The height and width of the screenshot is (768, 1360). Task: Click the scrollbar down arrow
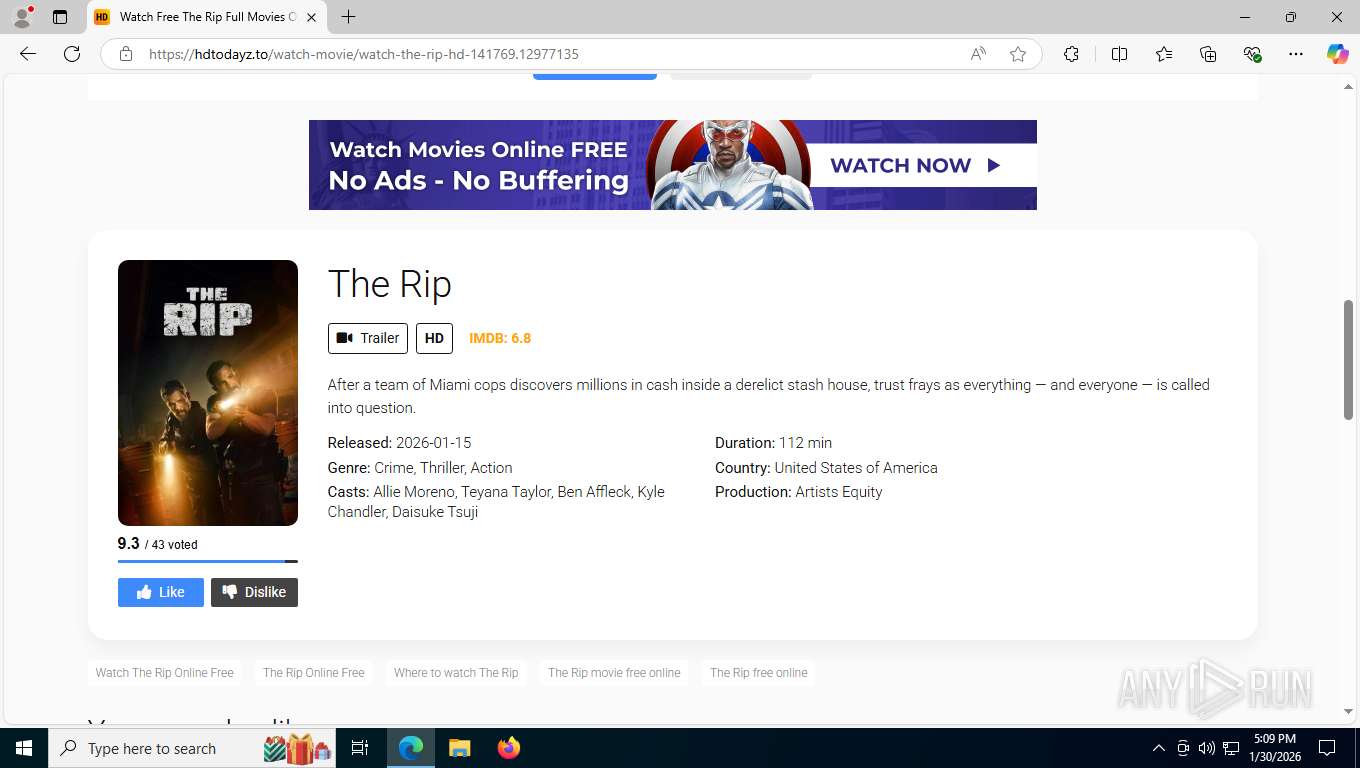click(1348, 711)
